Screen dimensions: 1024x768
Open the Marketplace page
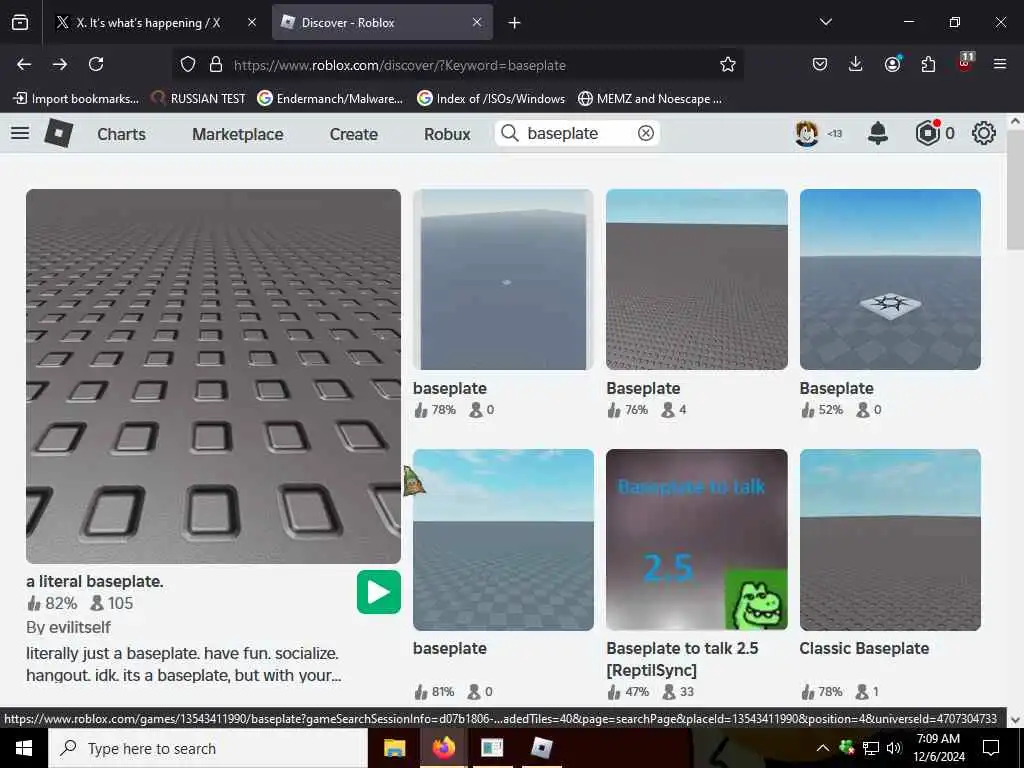coord(238,134)
